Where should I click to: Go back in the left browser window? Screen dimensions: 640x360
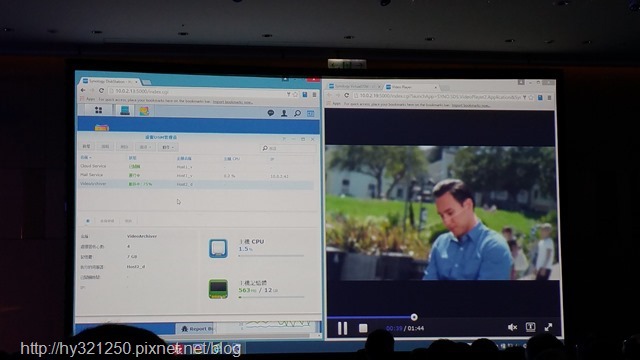[83, 90]
